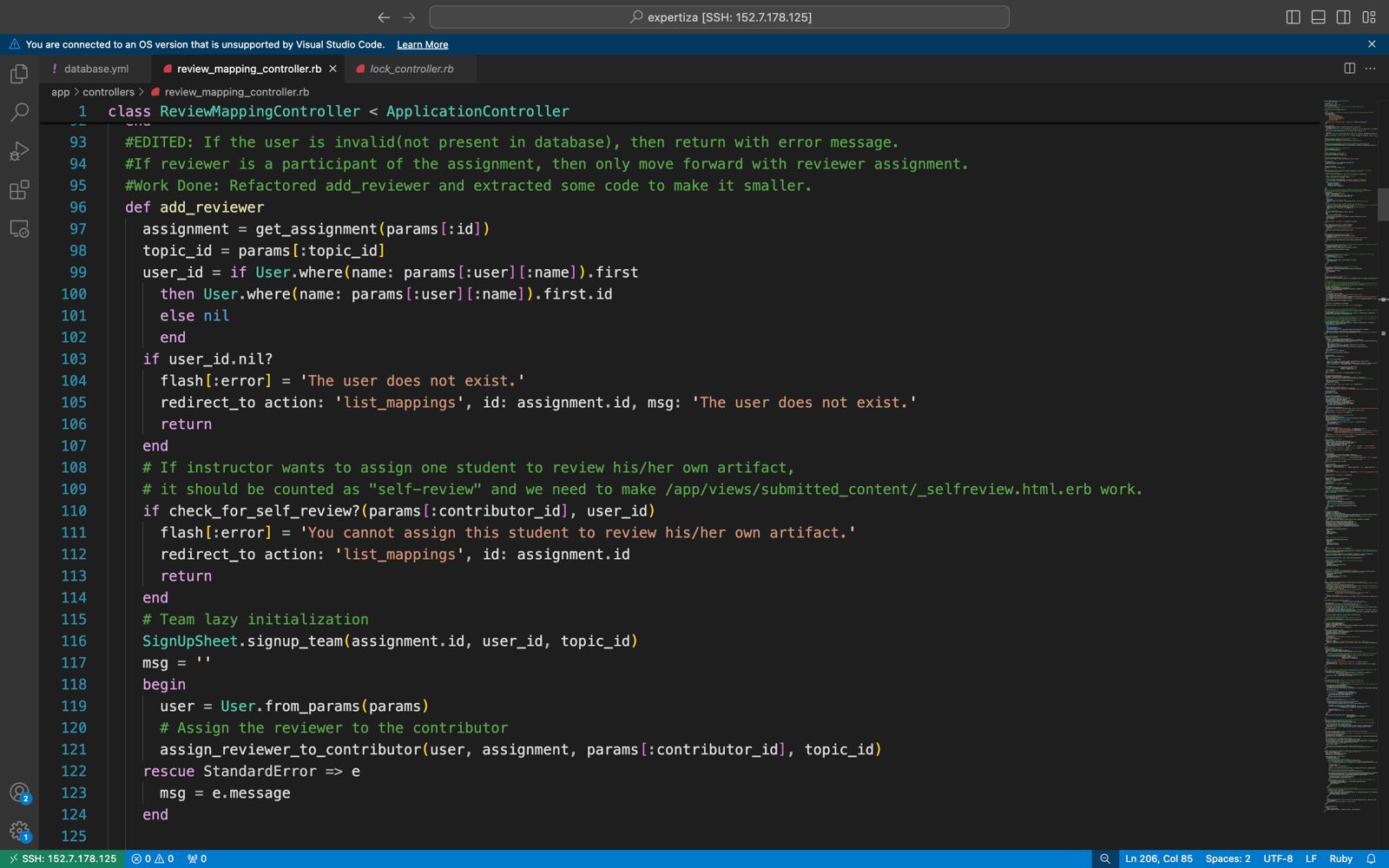
Task: Switch to the lock_controller.rb tab
Action: pos(411,69)
